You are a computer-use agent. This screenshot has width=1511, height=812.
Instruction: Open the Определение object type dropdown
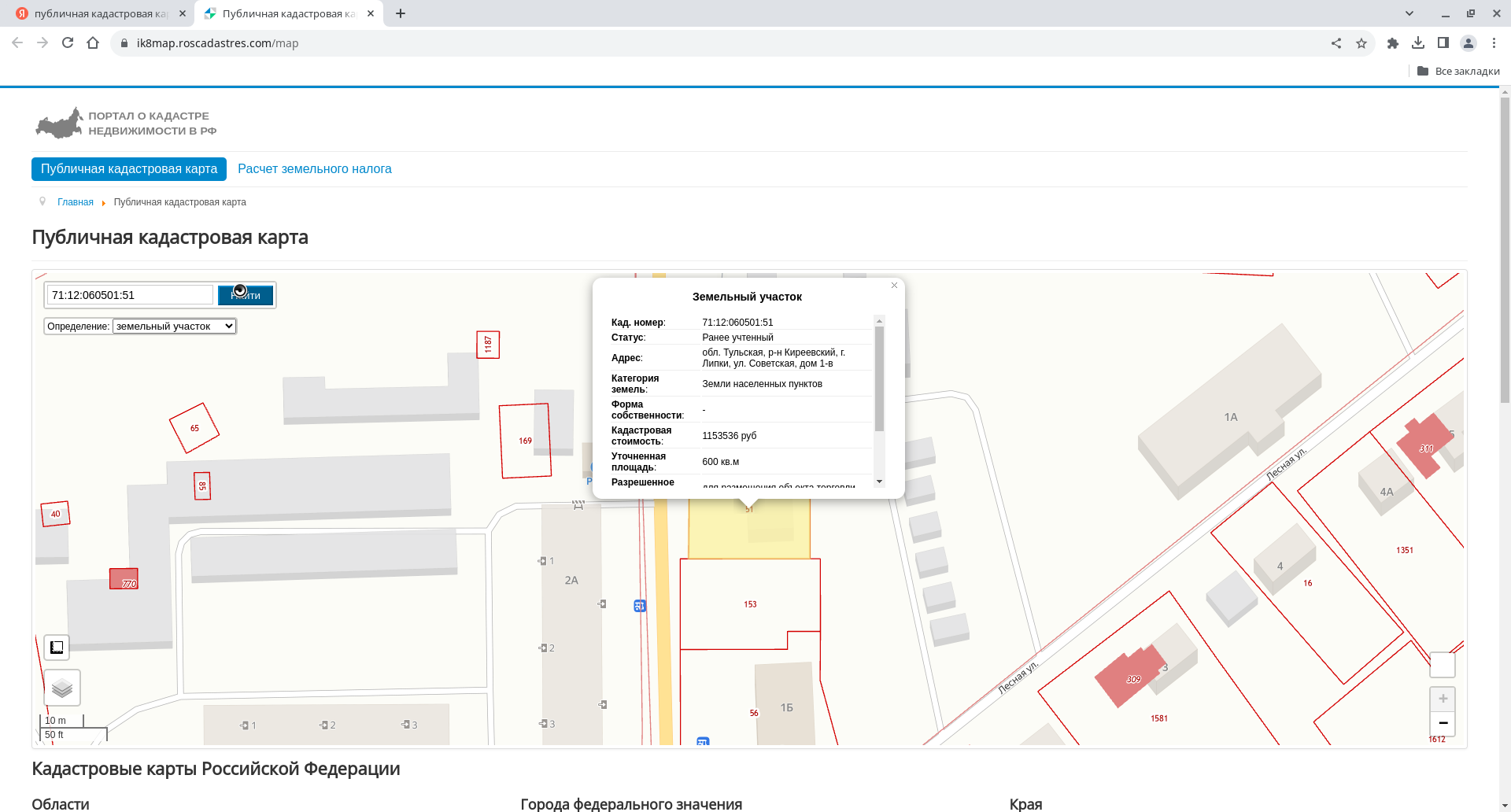[x=174, y=327]
